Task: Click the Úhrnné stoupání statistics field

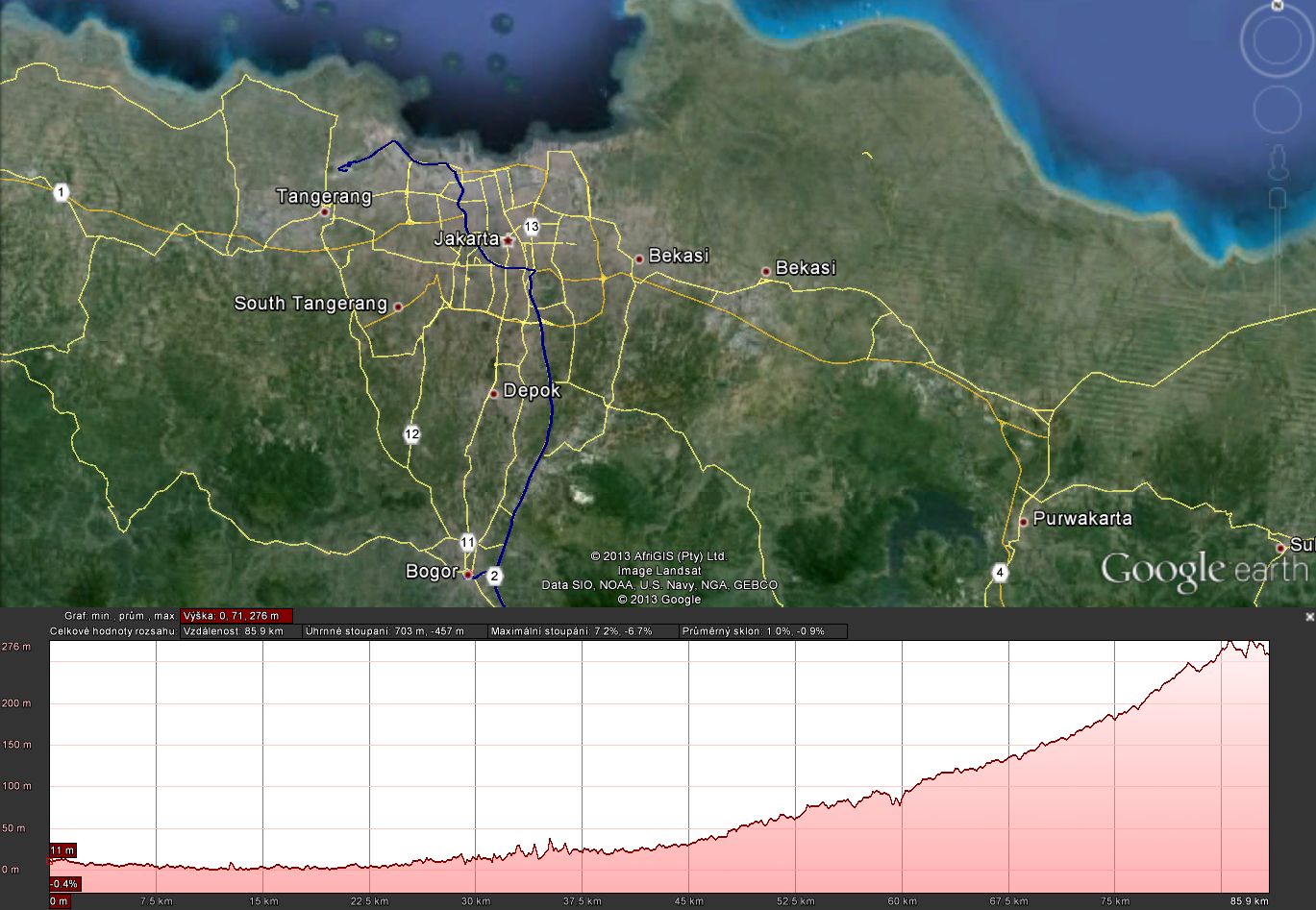Action: 394,631
